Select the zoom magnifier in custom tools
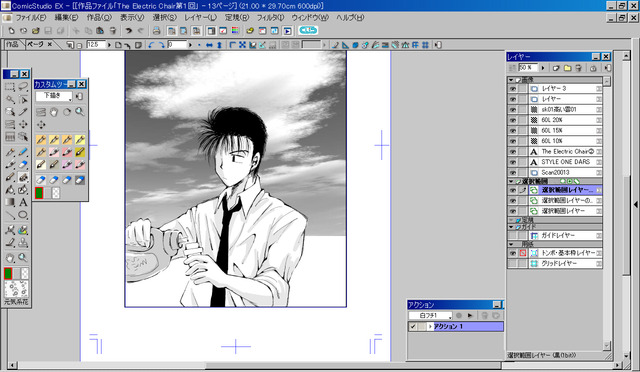 [80, 111]
